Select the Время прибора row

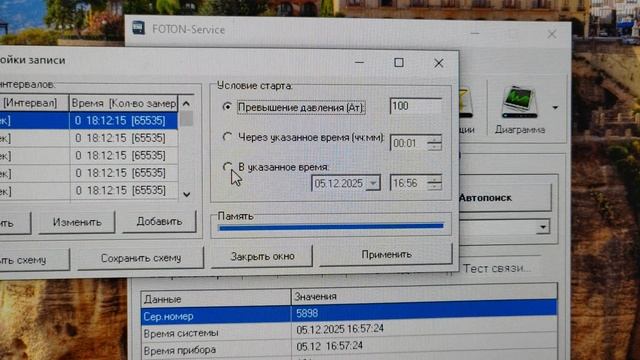click(x=349, y=348)
